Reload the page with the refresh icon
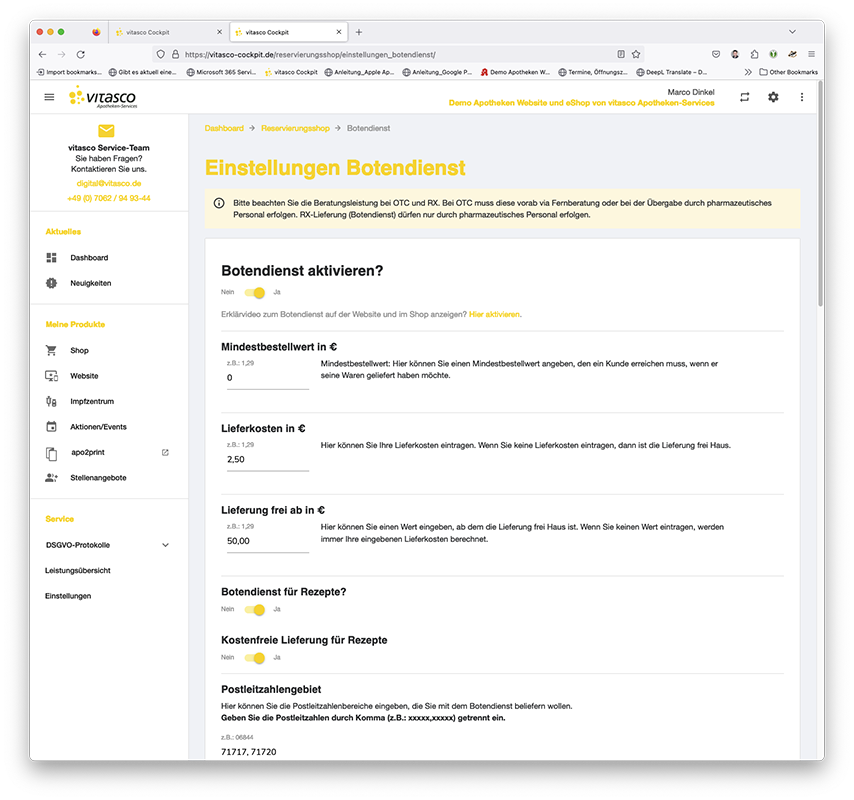 coord(81,54)
